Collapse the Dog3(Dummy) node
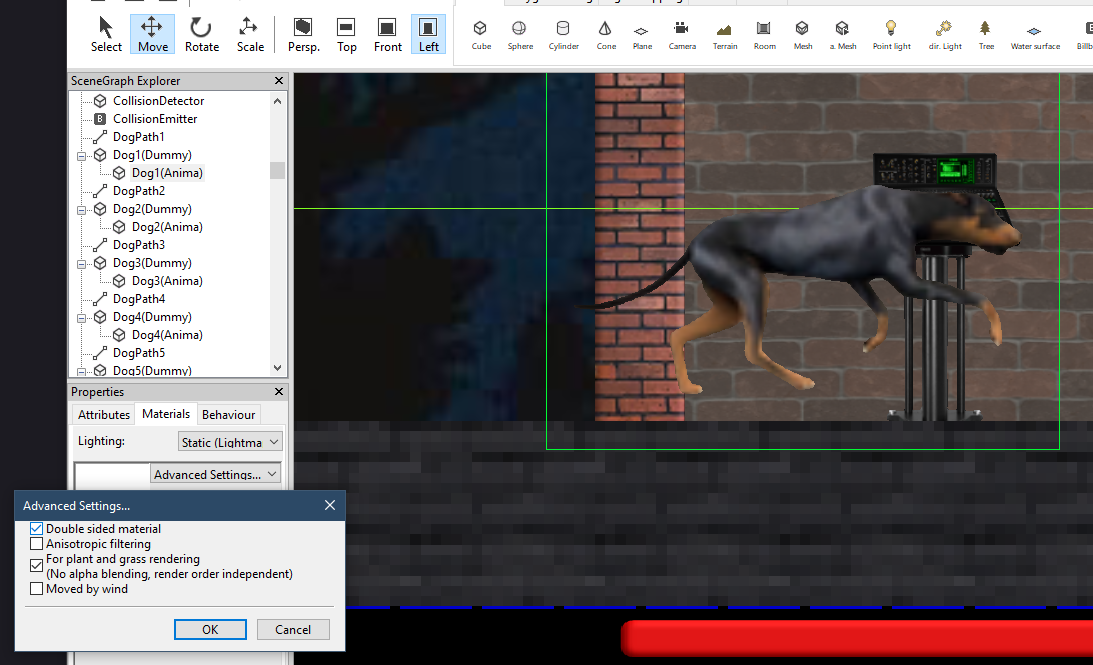The width and height of the screenshot is (1093, 665). coord(82,263)
